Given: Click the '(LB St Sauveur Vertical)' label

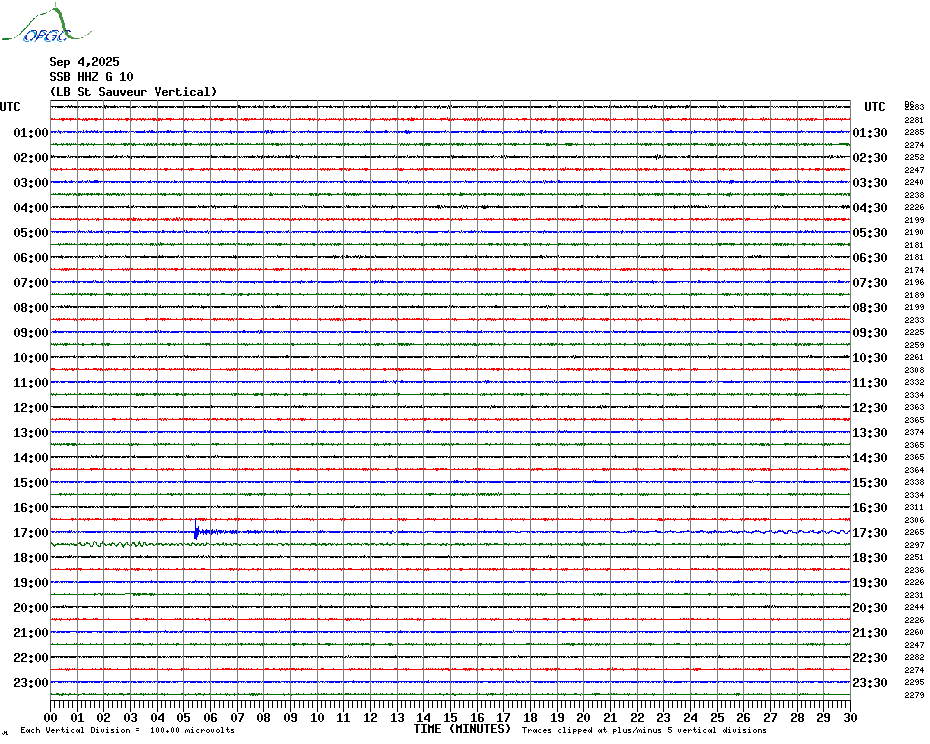Looking at the screenshot, I should tap(133, 92).
